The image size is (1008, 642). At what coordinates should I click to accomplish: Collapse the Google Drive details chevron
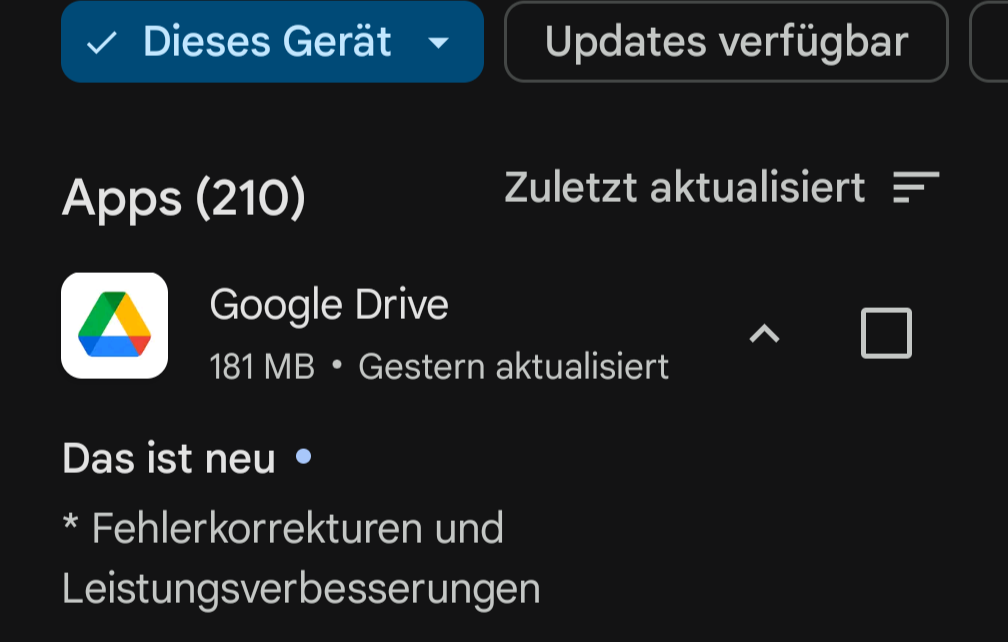point(764,334)
